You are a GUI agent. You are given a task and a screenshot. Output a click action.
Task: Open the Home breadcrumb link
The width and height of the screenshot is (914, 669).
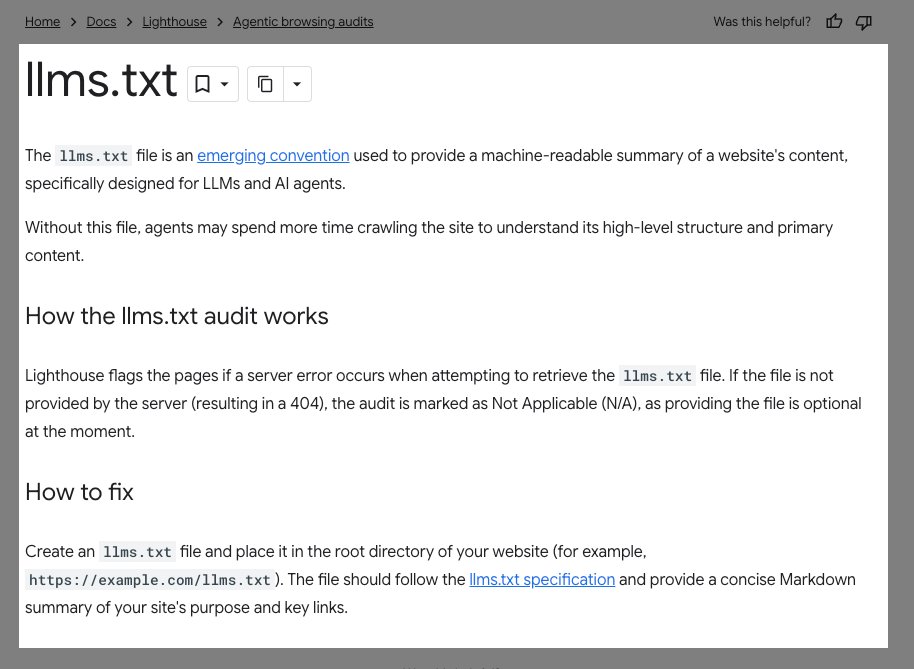tap(42, 22)
